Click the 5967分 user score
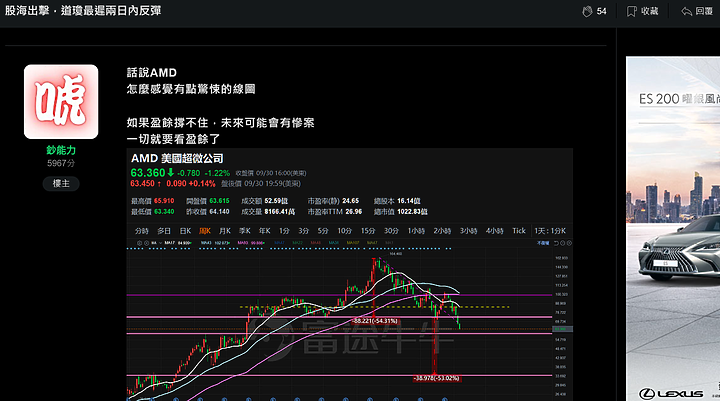 (61, 163)
